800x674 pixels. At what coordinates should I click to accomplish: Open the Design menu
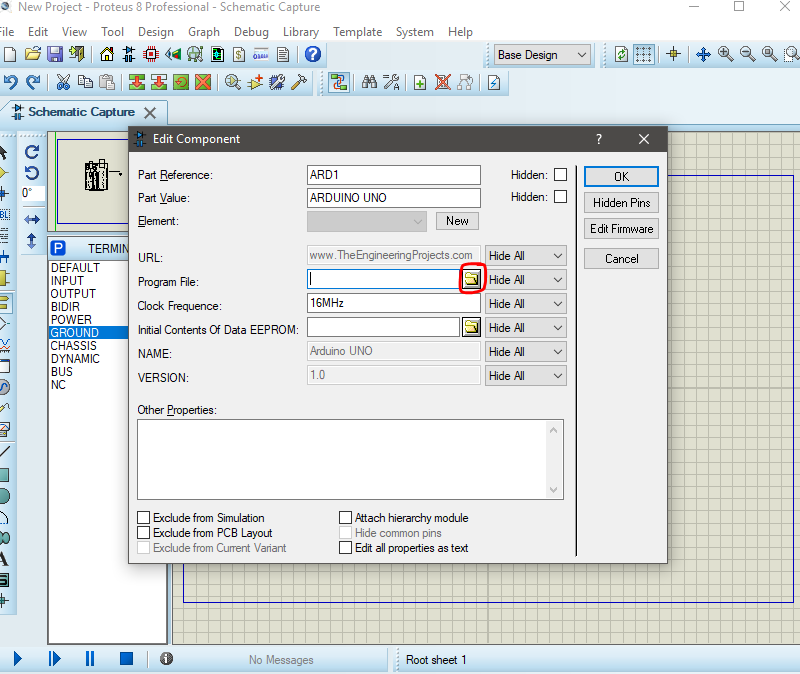156,32
